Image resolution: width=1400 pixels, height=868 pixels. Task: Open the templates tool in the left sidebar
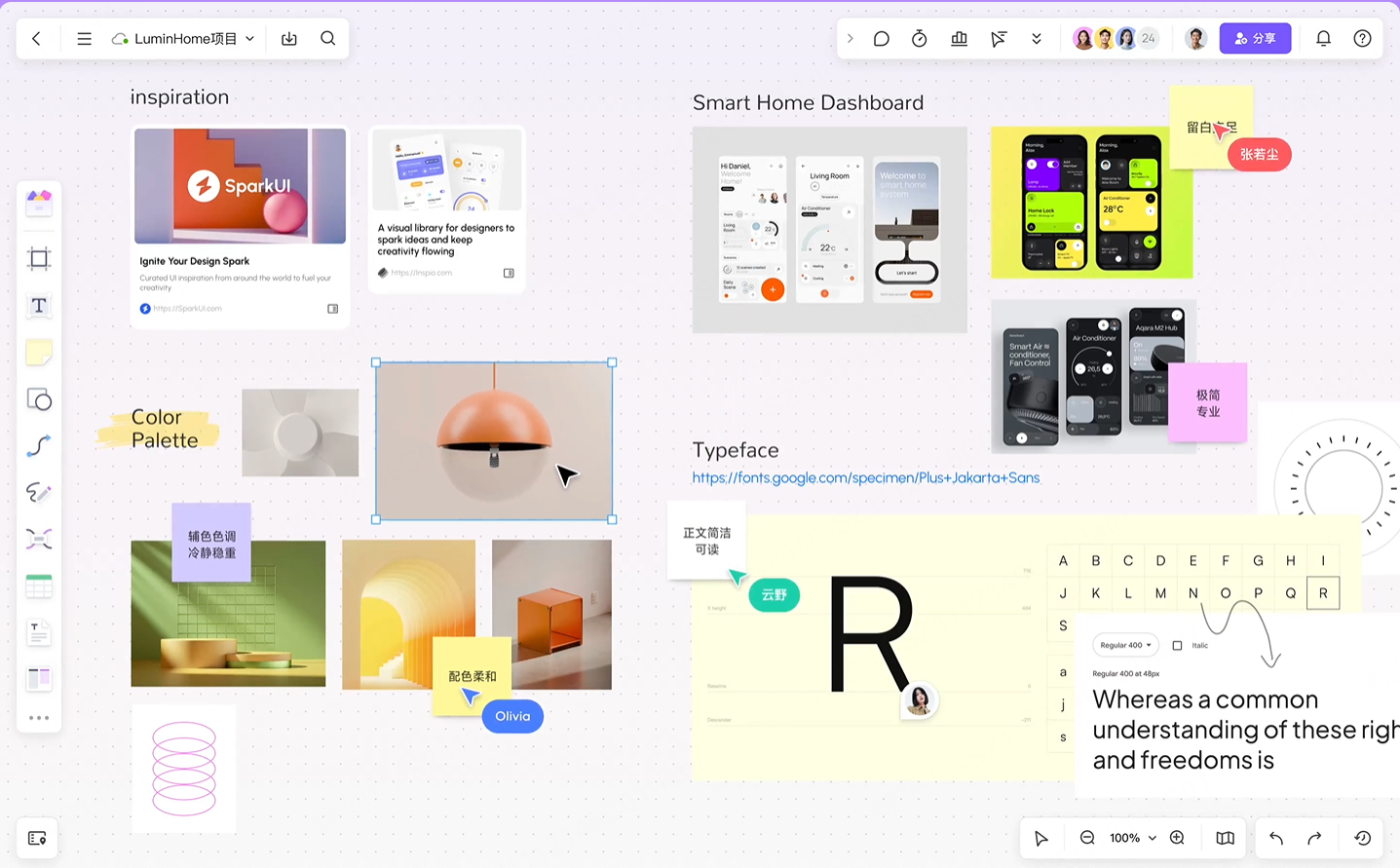point(39,202)
